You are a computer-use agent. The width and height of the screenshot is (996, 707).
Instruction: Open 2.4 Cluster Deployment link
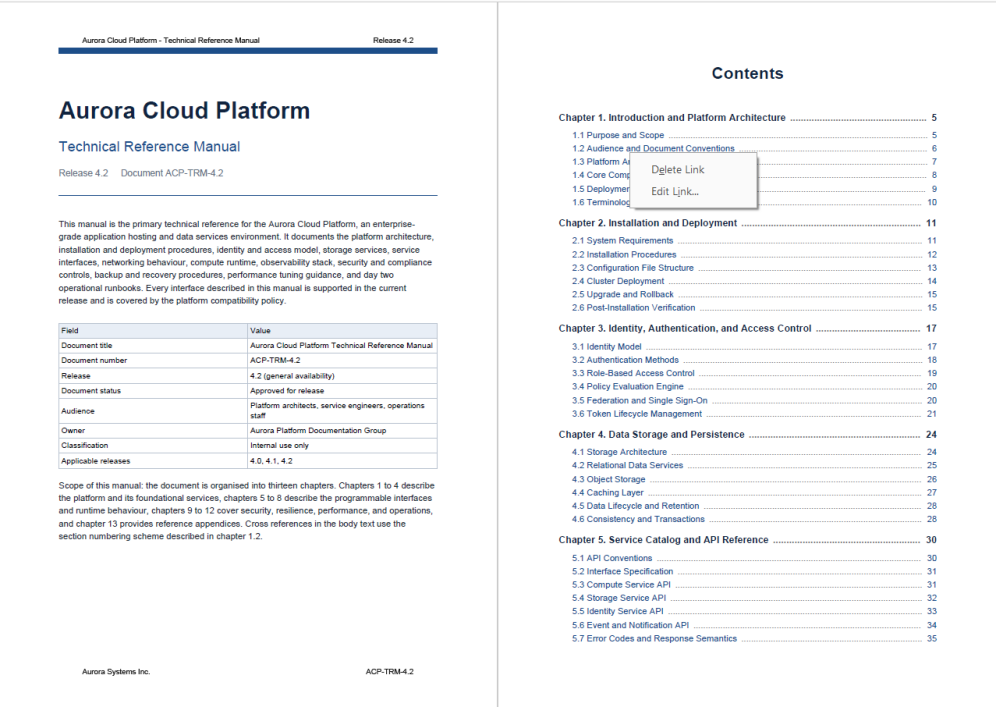[x=617, y=281]
